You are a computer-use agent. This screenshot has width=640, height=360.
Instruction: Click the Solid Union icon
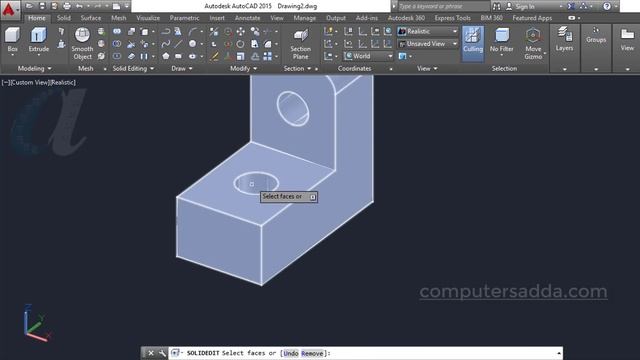tap(117, 31)
